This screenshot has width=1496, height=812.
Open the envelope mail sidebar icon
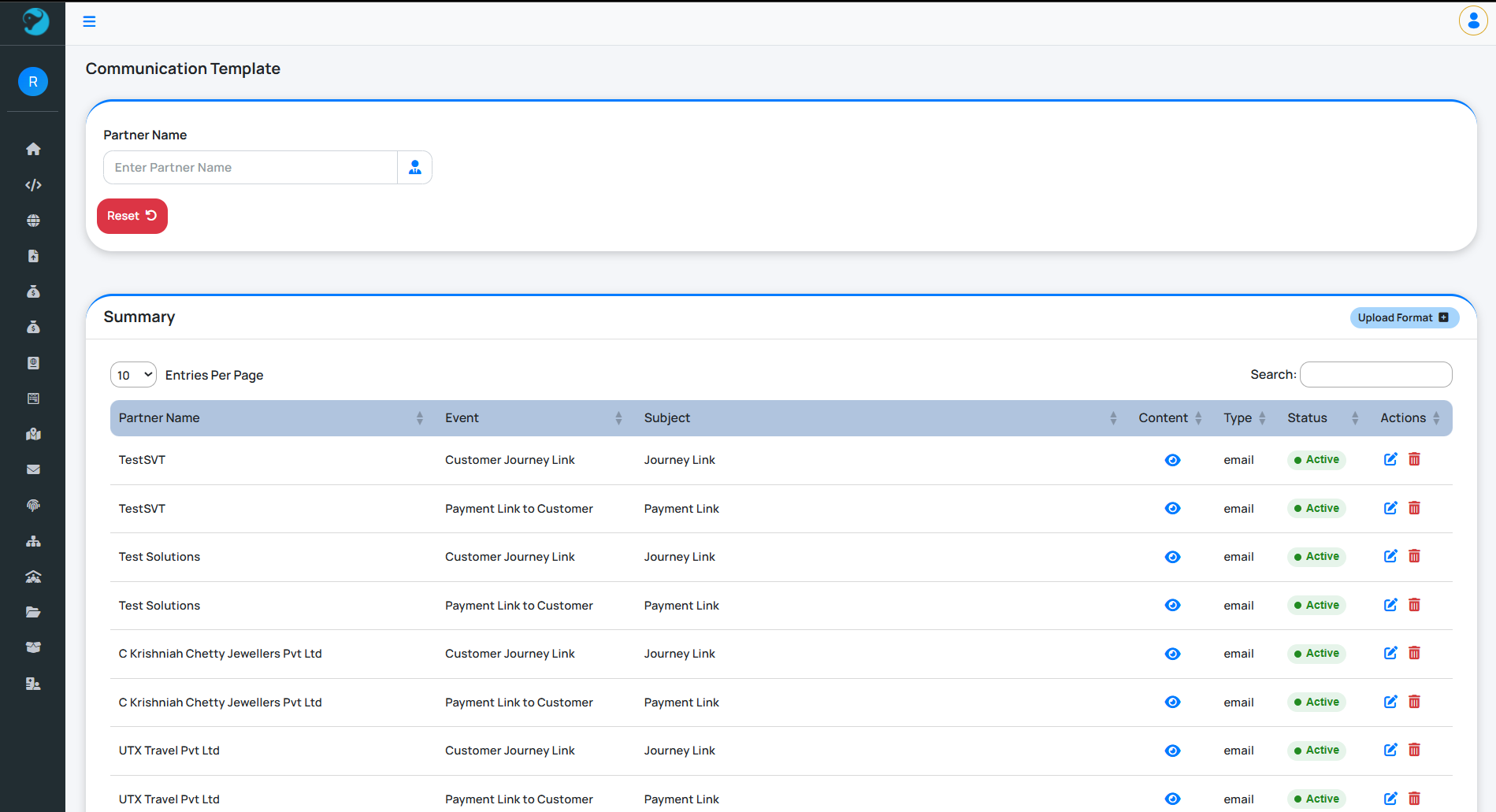coord(33,469)
